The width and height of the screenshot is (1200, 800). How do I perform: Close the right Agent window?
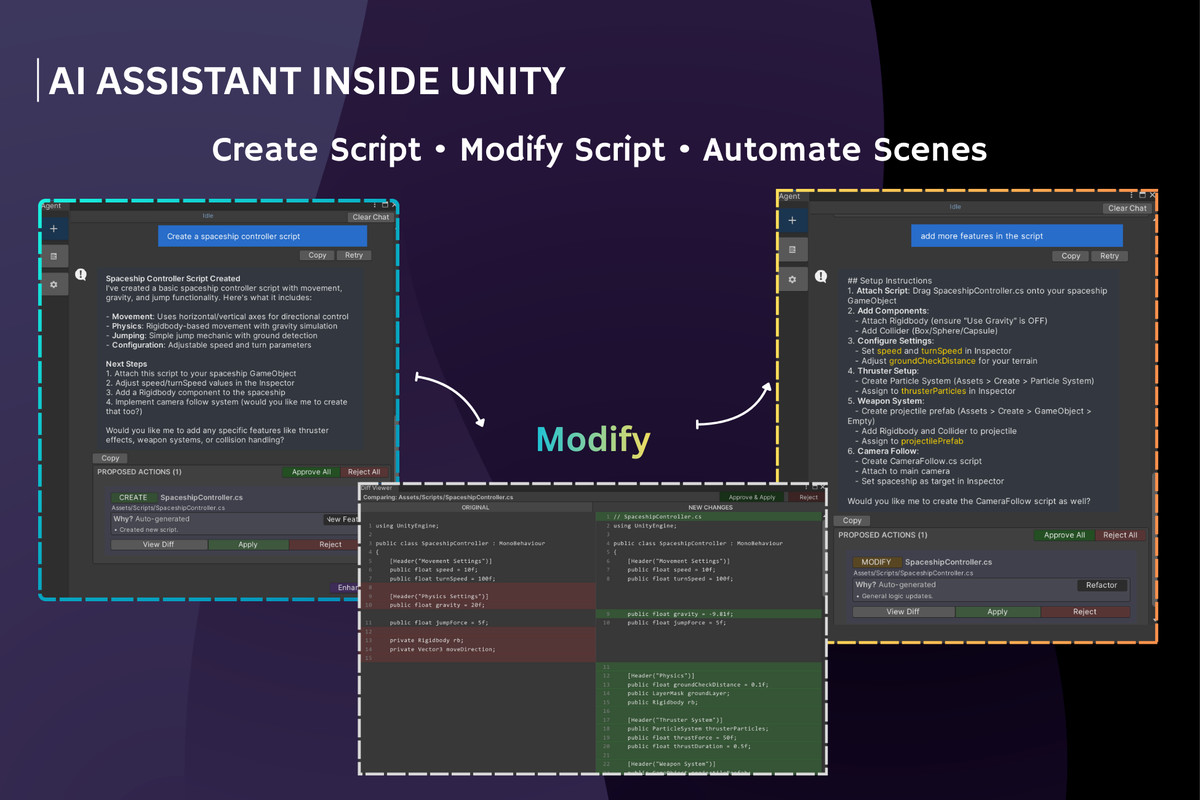coord(1153,195)
